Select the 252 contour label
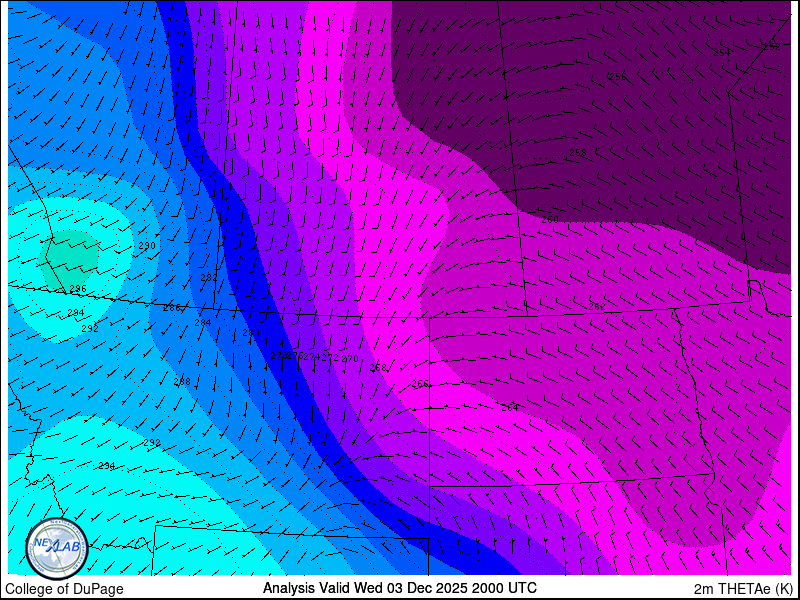800x600 pixels. pyautogui.click(x=771, y=46)
